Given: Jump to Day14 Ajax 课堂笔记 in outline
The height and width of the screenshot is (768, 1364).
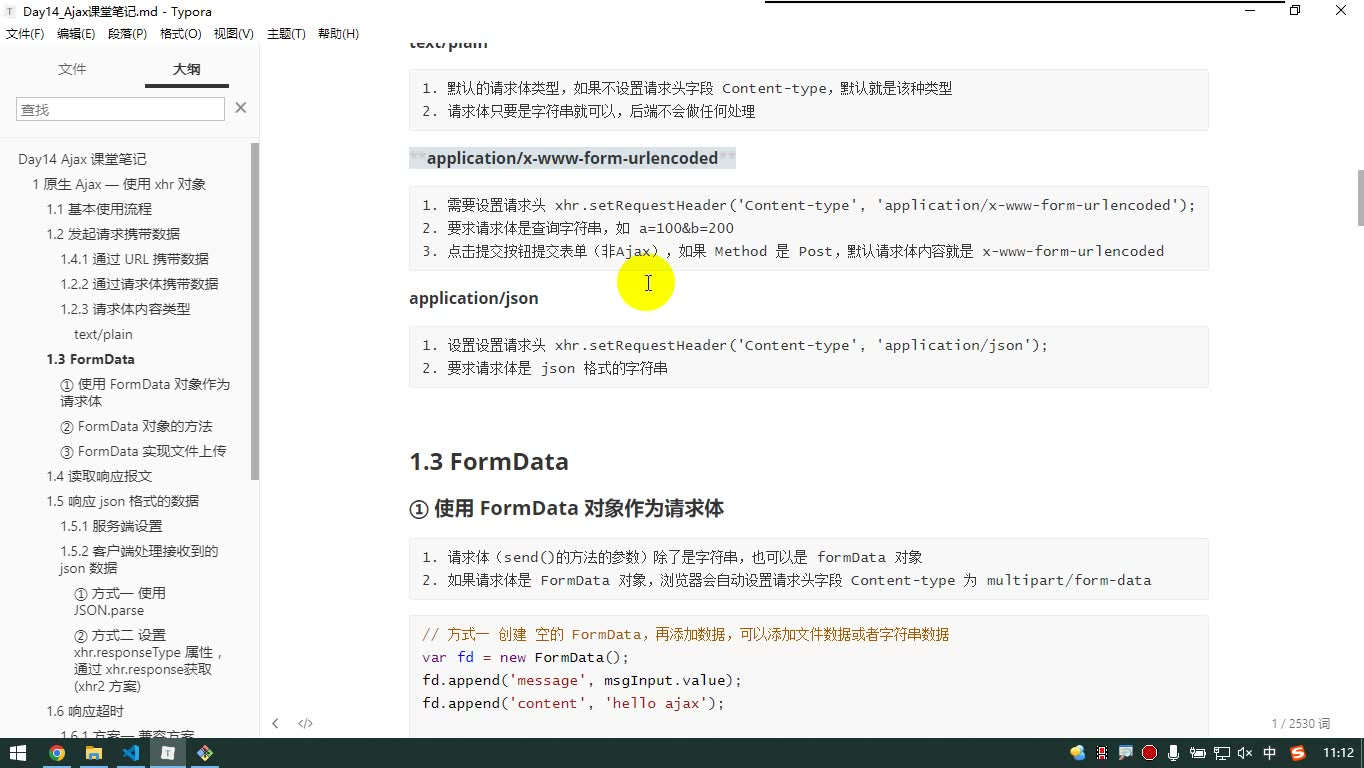Looking at the screenshot, I should (x=82, y=159).
